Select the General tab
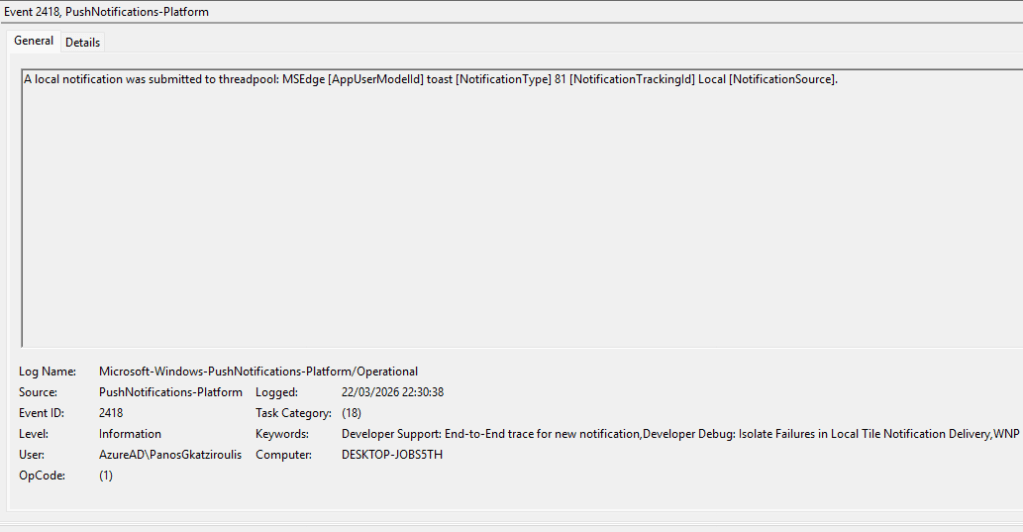Image resolution: width=1023 pixels, height=532 pixels. 33,41
